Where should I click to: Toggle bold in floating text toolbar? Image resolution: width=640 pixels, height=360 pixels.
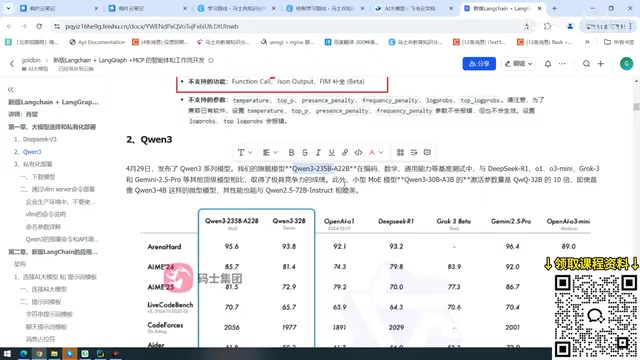[x=291, y=152]
